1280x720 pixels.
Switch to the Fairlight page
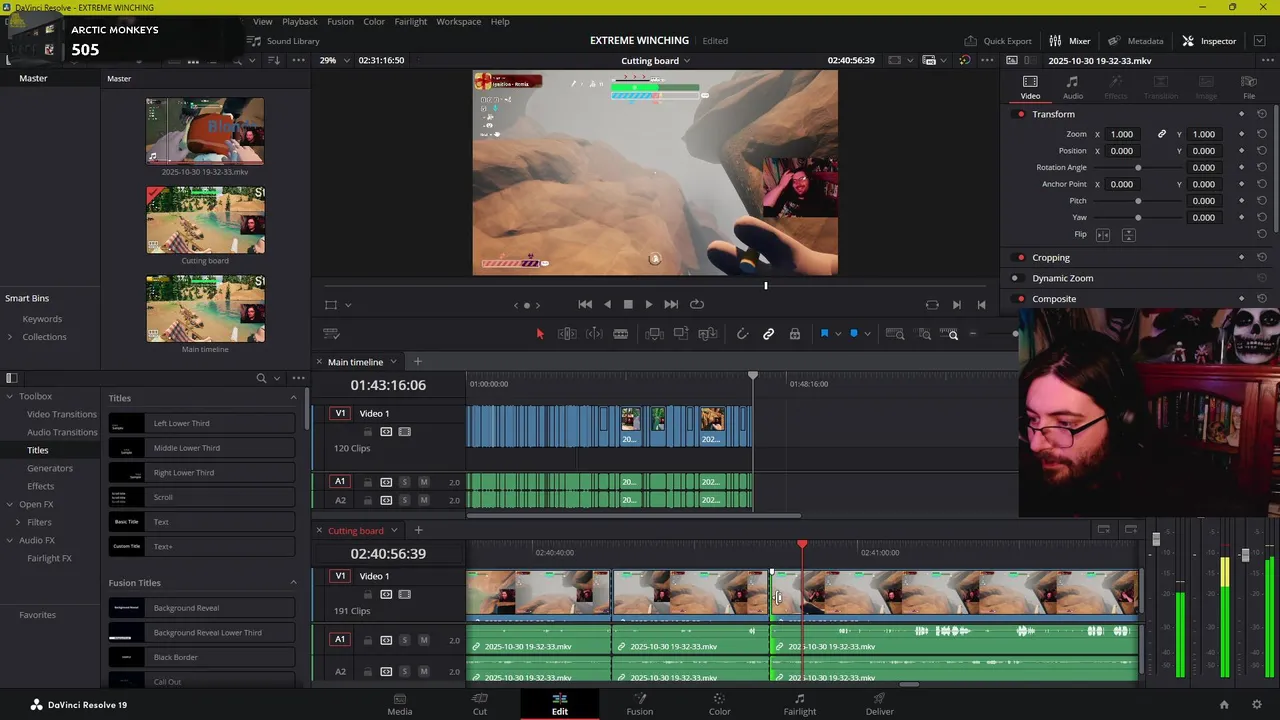[x=799, y=704]
